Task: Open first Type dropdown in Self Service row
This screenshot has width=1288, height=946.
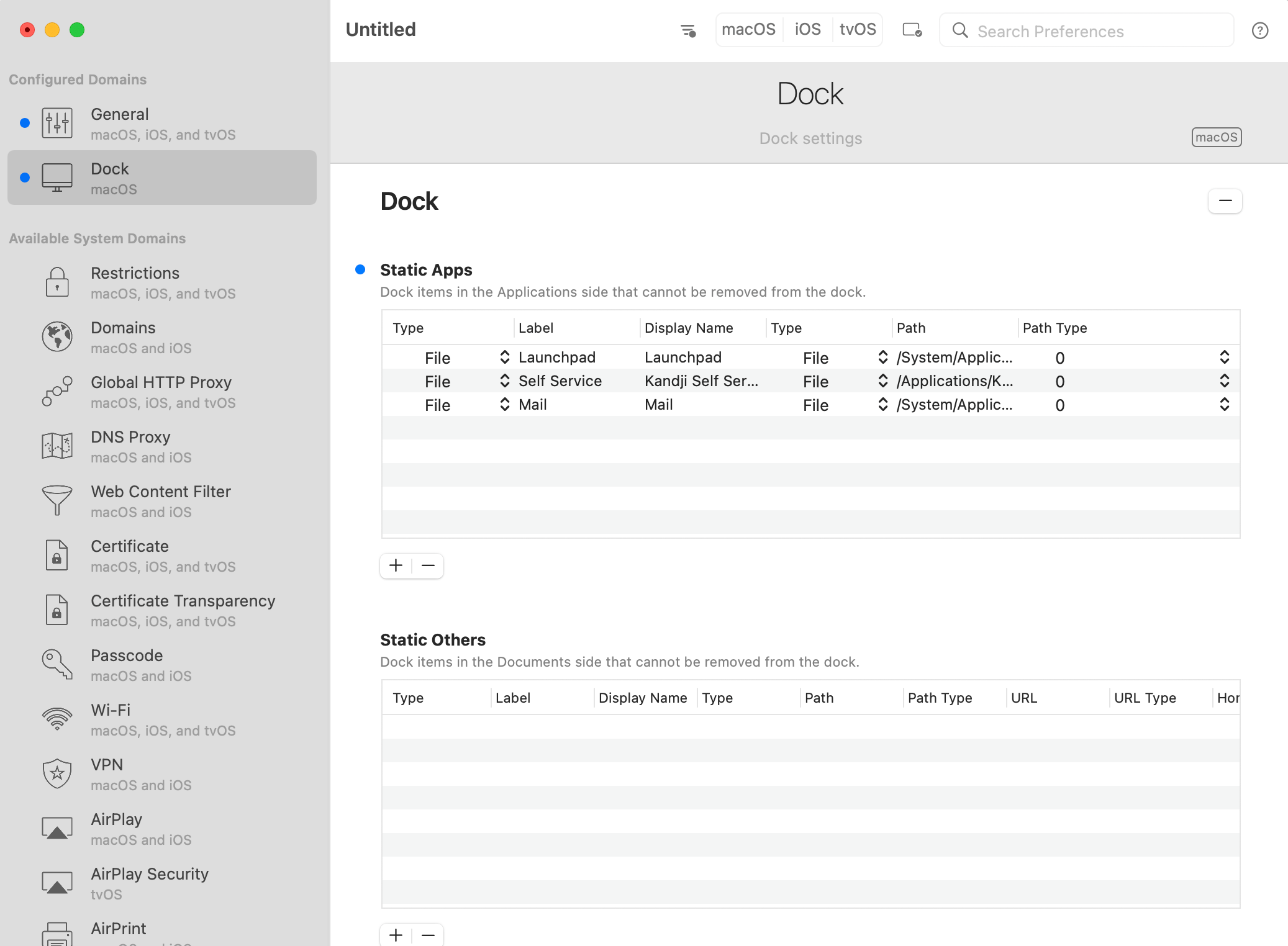Action: [x=504, y=381]
